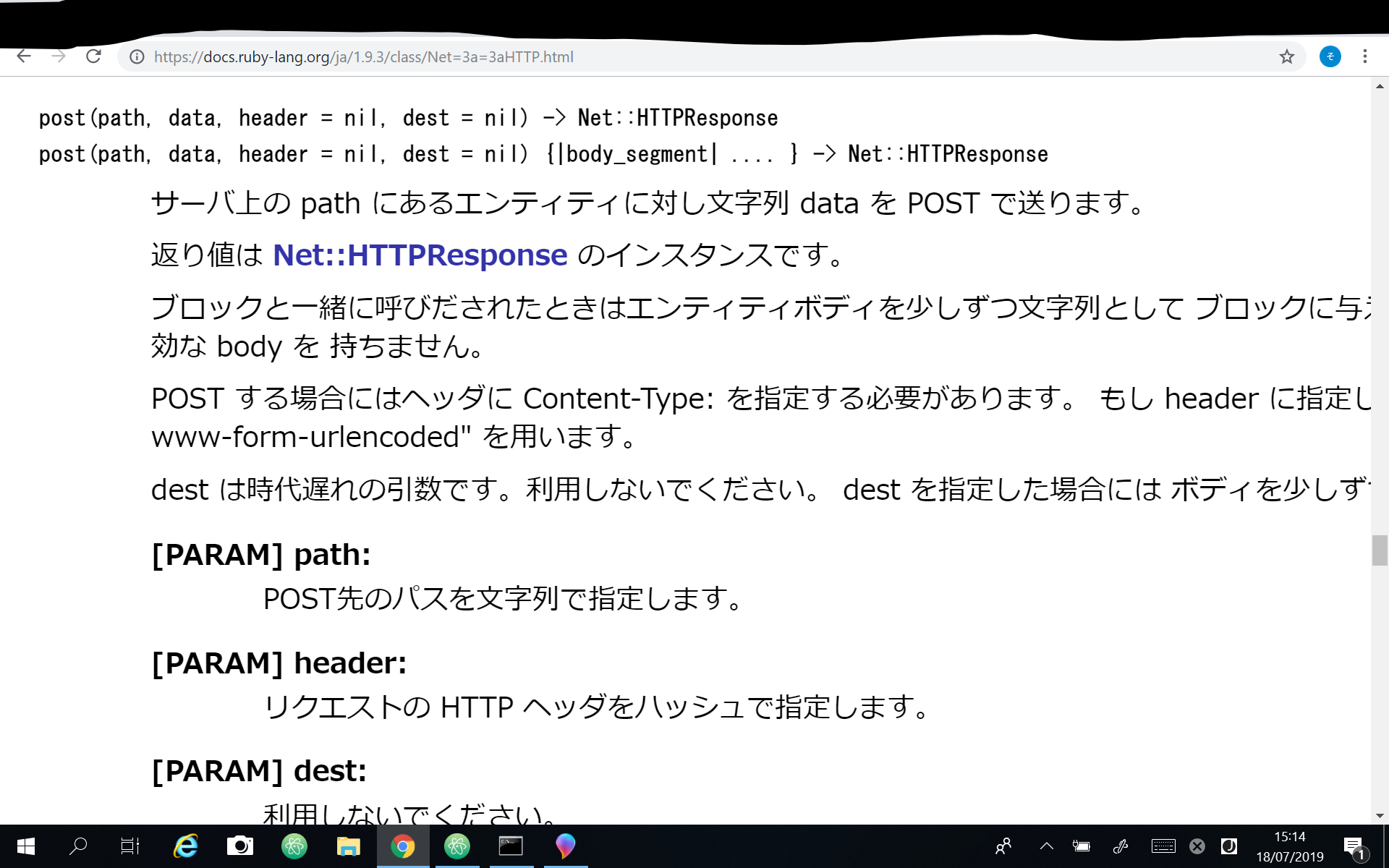
Task: Click the sentence beginning 'サーバ上の path'
Action: pyautogui.click(x=649, y=203)
